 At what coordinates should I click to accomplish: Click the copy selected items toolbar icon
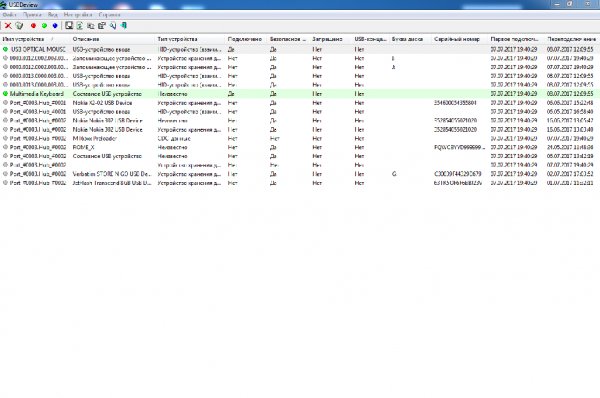pyautogui.click(x=91, y=26)
